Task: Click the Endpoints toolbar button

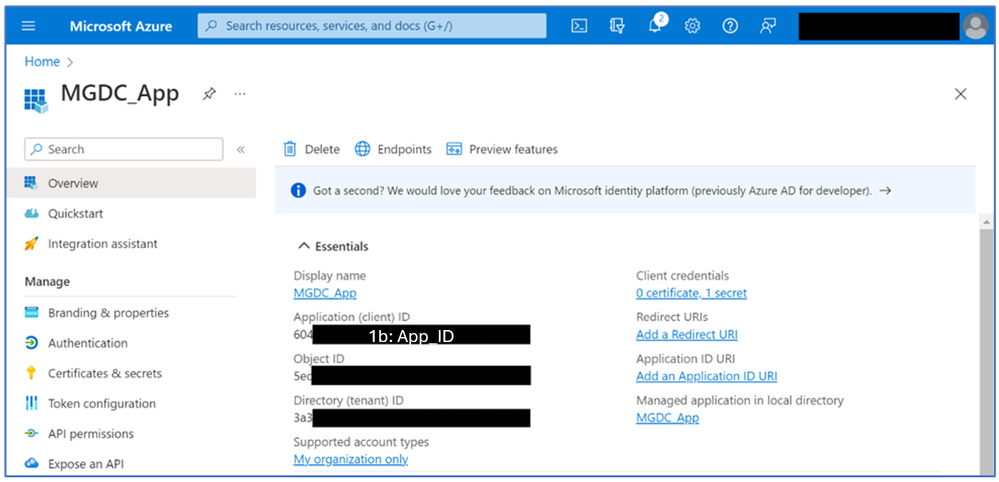Action: click(x=393, y=149)
